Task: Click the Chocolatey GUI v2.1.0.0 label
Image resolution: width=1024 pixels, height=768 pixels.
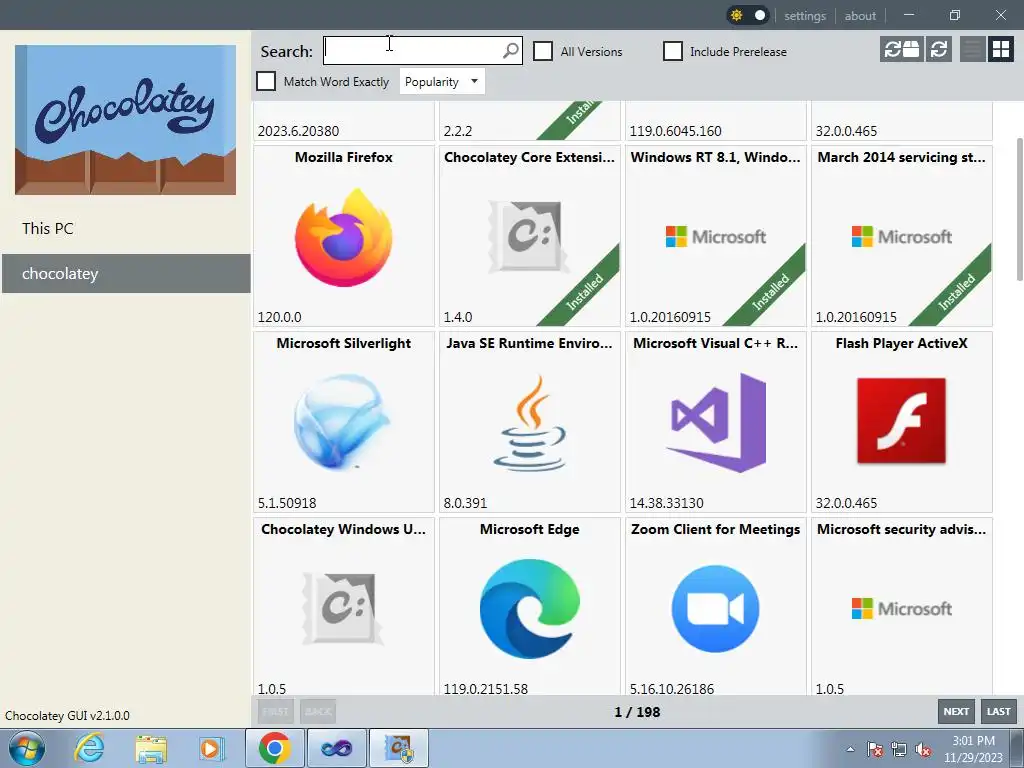Action: click(67, 716)
